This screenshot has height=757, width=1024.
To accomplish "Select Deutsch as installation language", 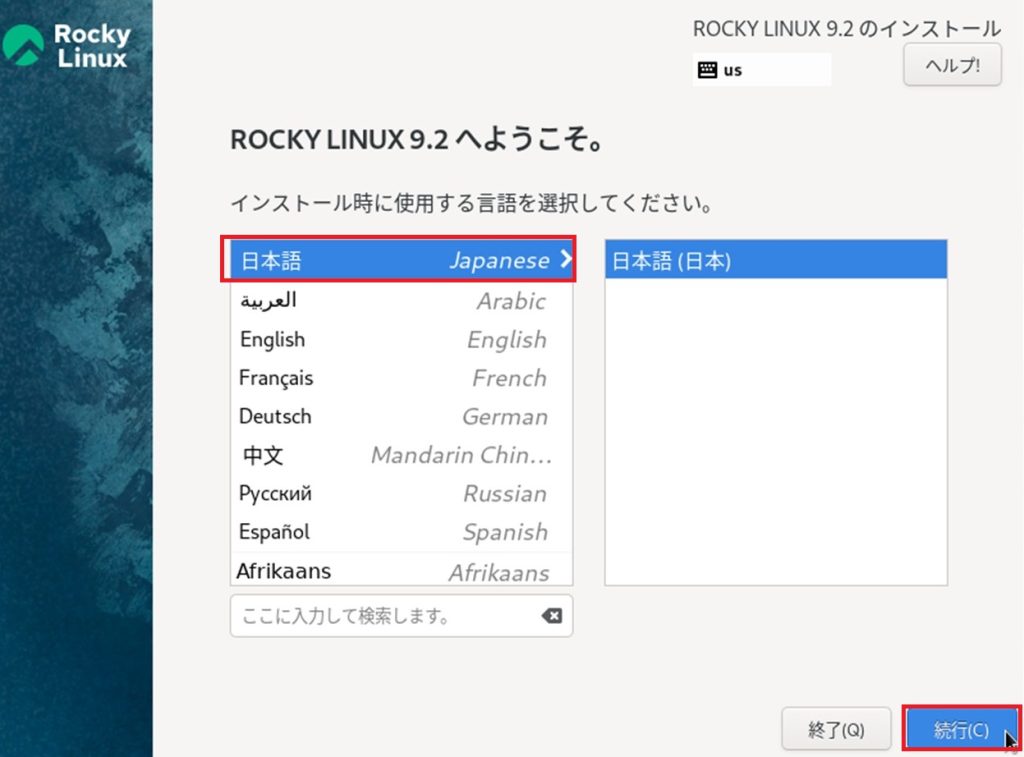I will coord(400,417).
